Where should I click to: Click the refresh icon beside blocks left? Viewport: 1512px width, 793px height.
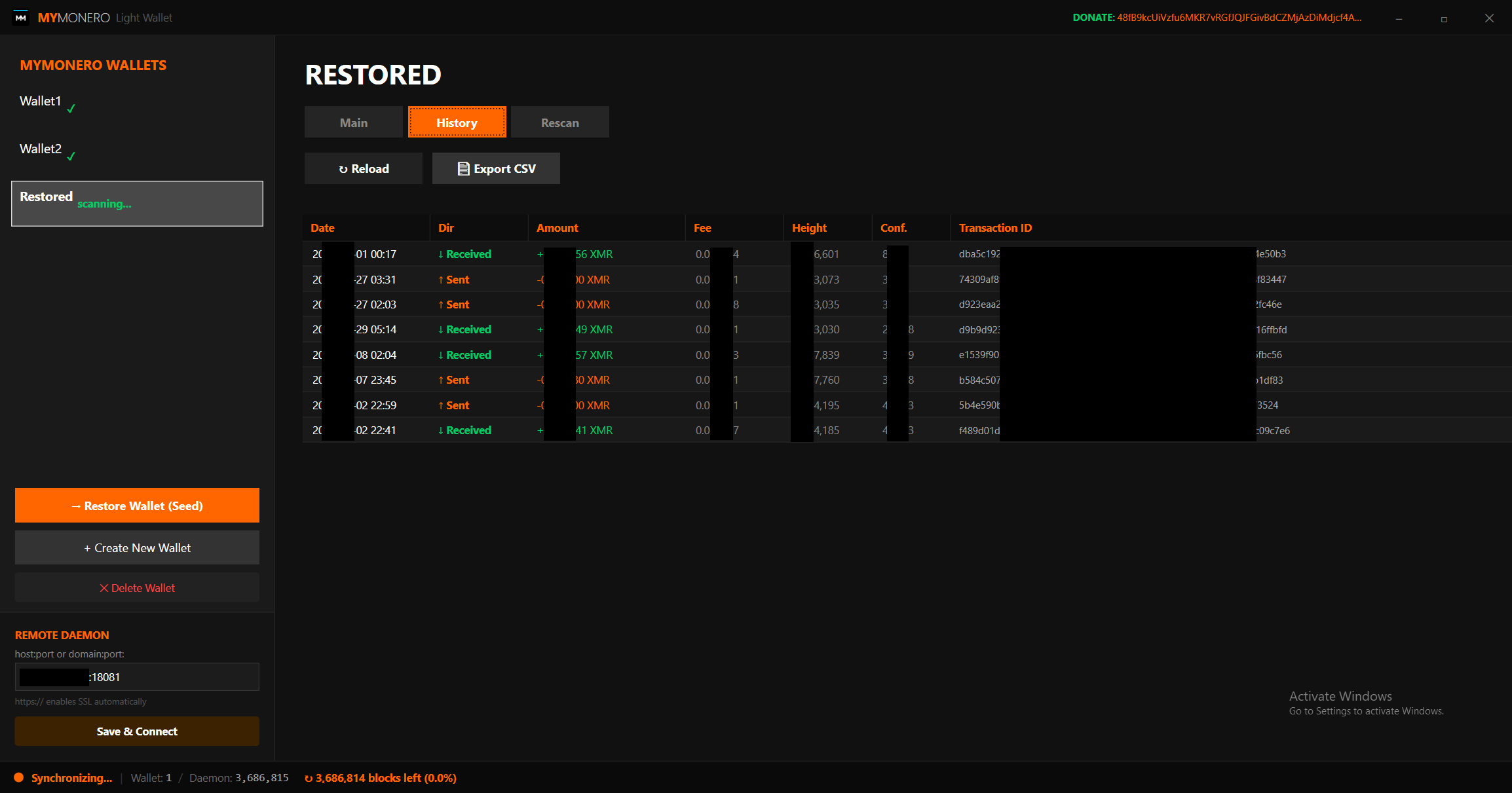point(309,778)
